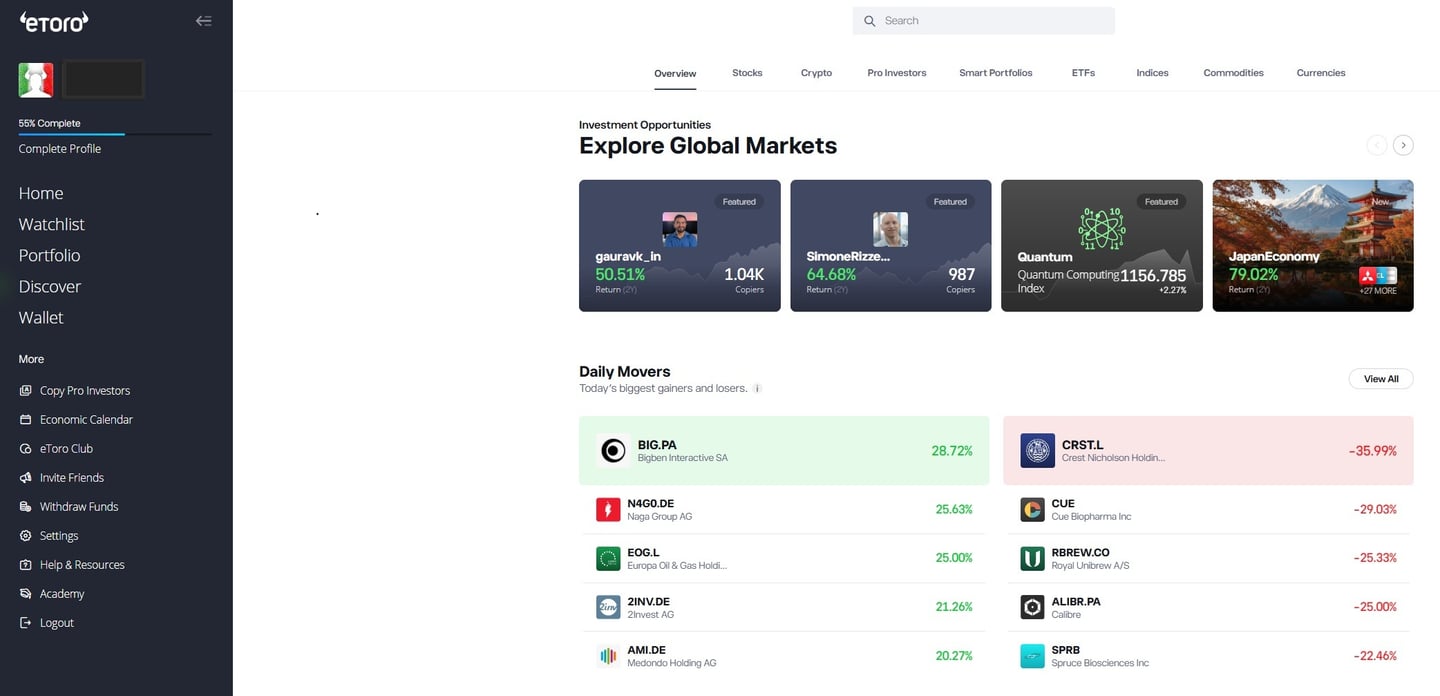Click the +27 MORE label on JapanEconomy card
The image size is (1440, 696).
tap(1378, 291)
